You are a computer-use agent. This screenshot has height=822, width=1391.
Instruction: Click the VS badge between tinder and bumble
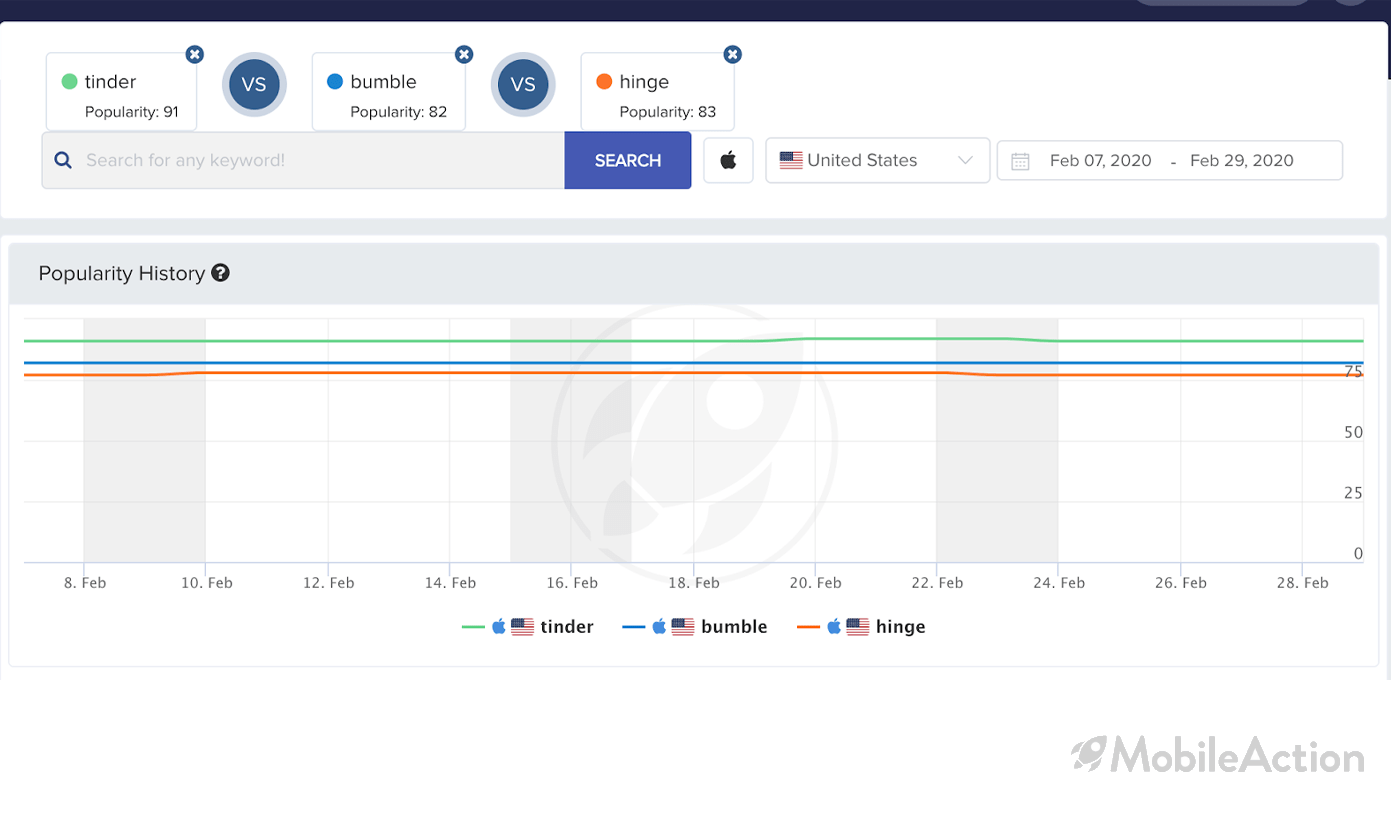coord(254,84)
